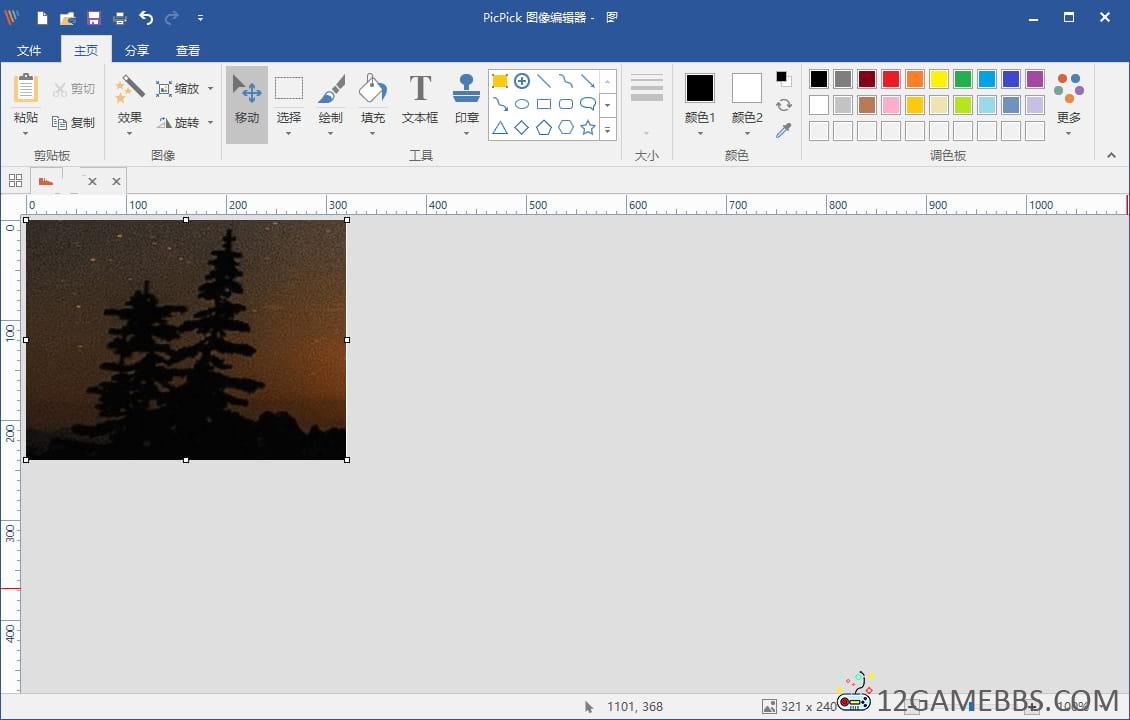Pick the pink palette swatch
The image size is (1130, 720).
click(x=891, y=105)
